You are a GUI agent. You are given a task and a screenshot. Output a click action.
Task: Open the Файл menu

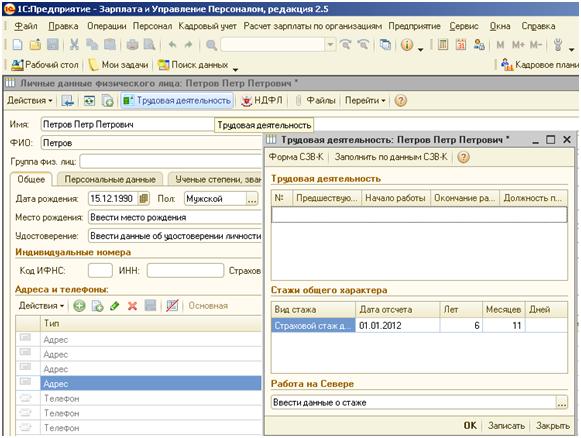26,26
